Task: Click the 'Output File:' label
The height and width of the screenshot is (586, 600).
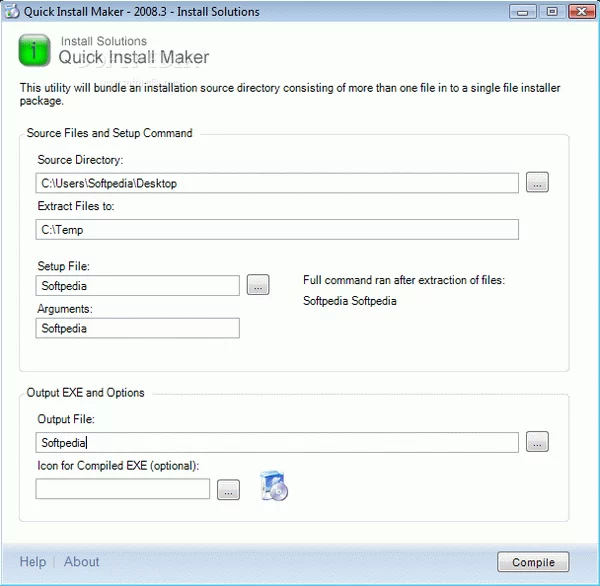Action: point(66,419)
